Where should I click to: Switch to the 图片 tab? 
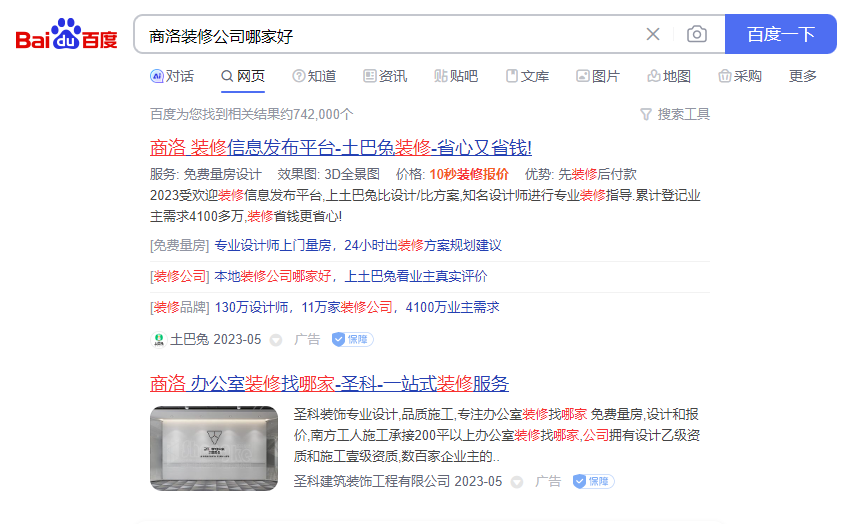[x=598, y=76]
